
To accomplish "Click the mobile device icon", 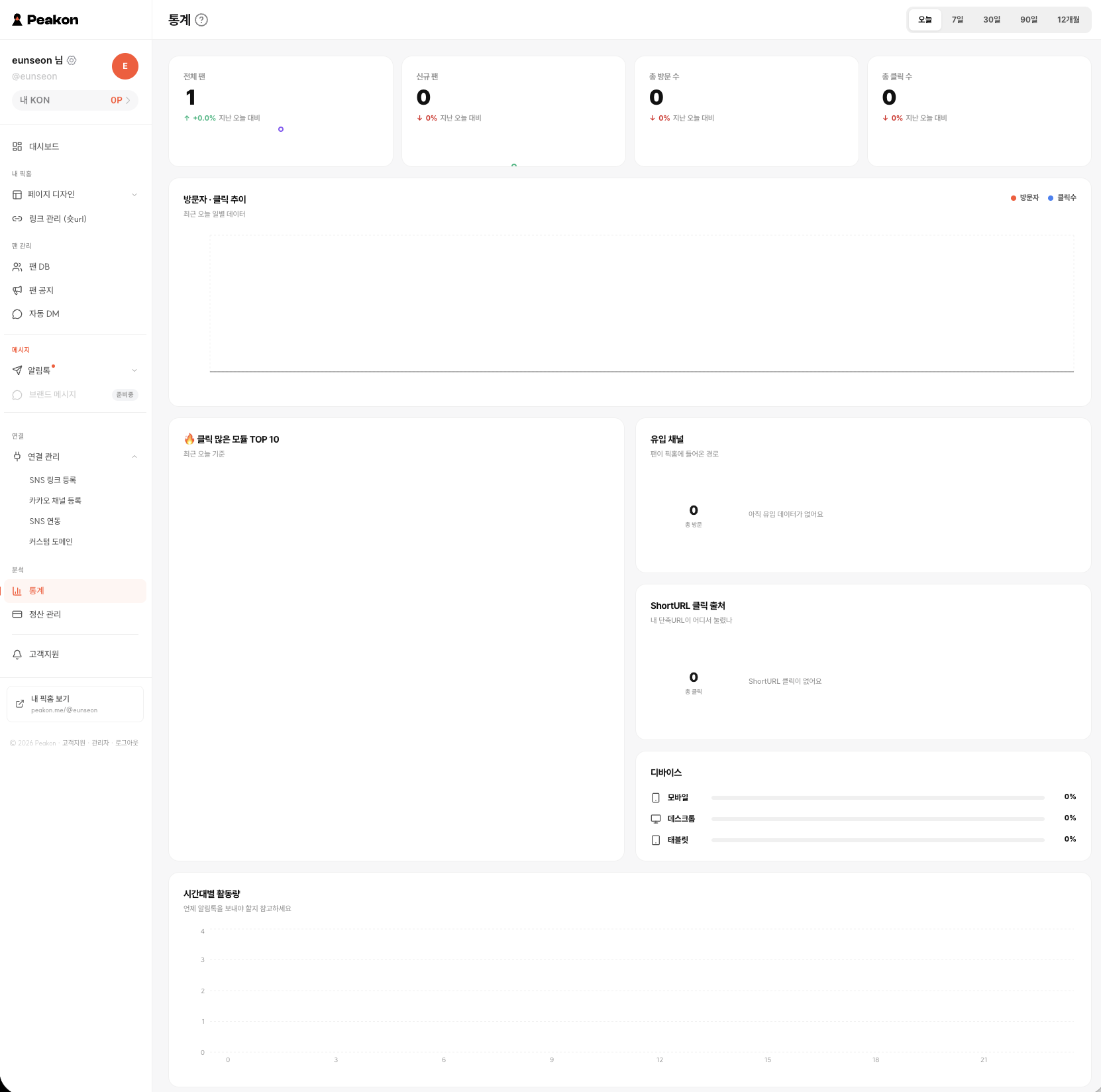I will pyautogui.click(x=656, y=798).
